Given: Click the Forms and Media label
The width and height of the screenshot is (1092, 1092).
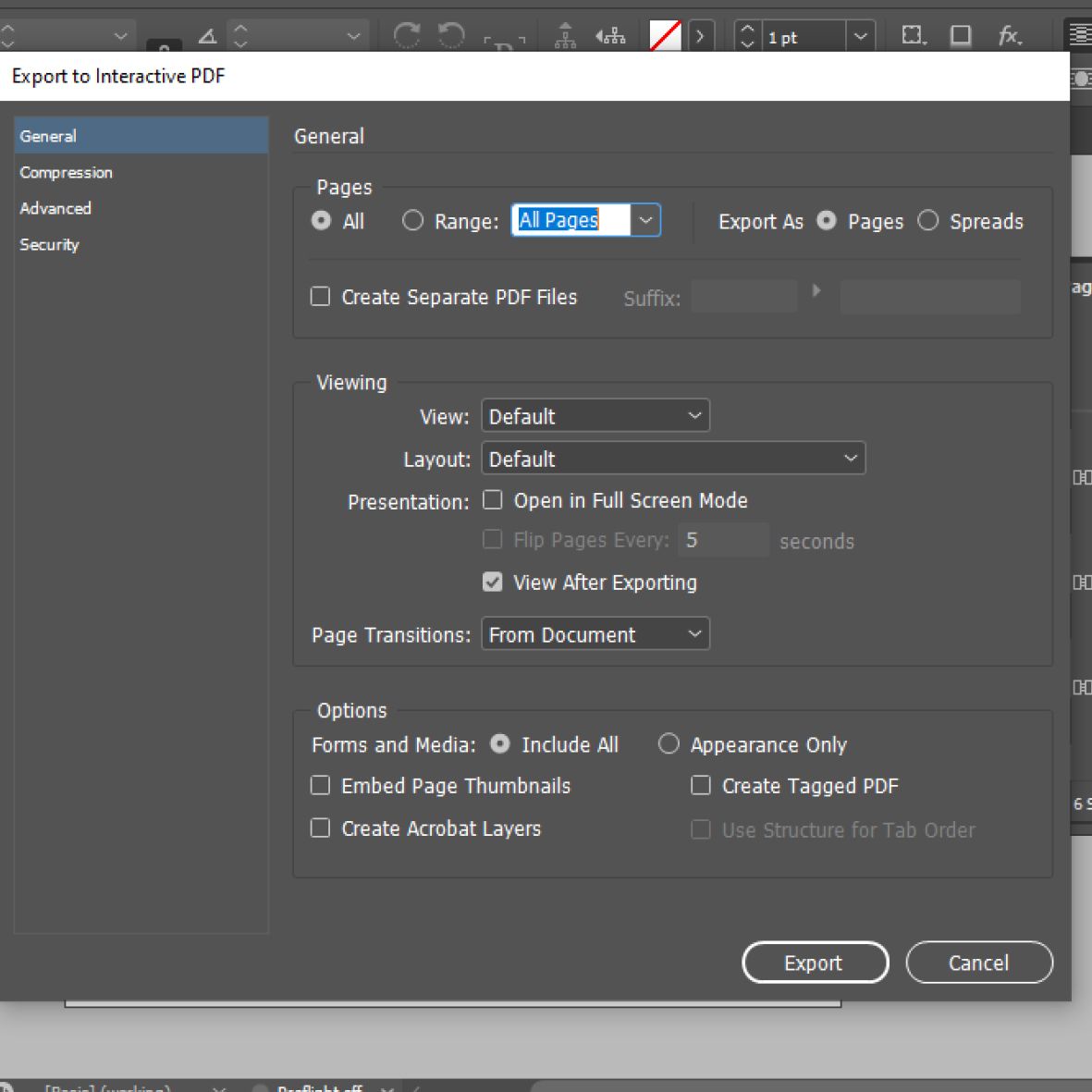Looking at the screenshot, I should [394, 744].
